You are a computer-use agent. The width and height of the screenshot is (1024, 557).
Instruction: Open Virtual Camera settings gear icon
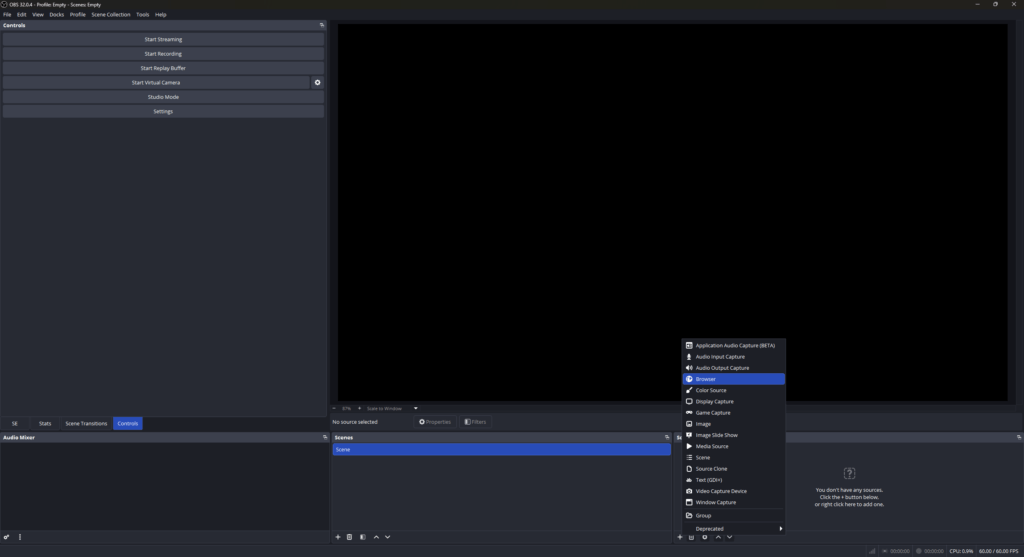(317, 83)
